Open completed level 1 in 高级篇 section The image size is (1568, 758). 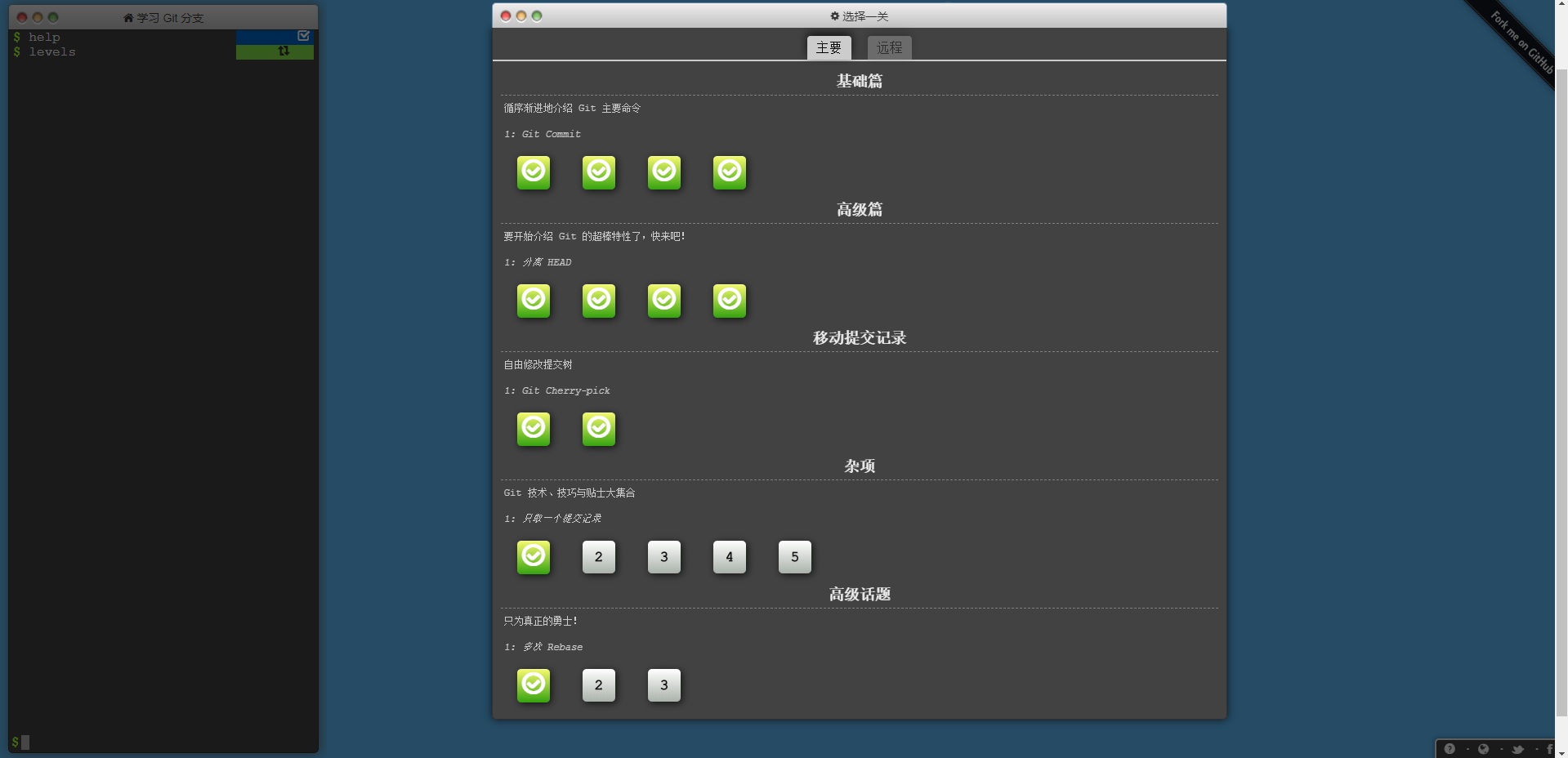click(534, 301)
